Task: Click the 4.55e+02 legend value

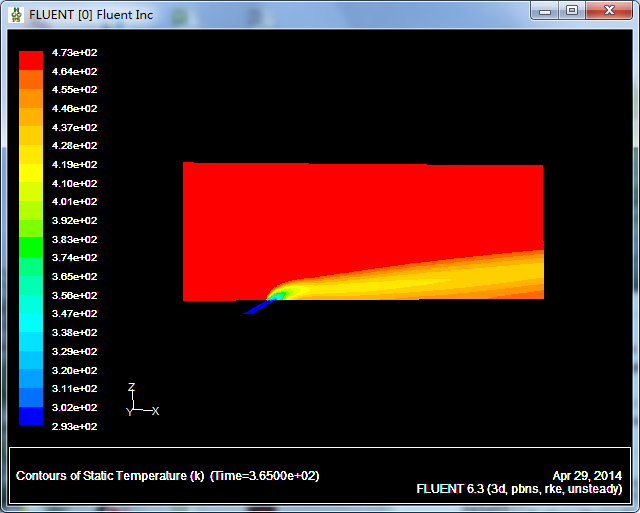Action: point(75,89)
